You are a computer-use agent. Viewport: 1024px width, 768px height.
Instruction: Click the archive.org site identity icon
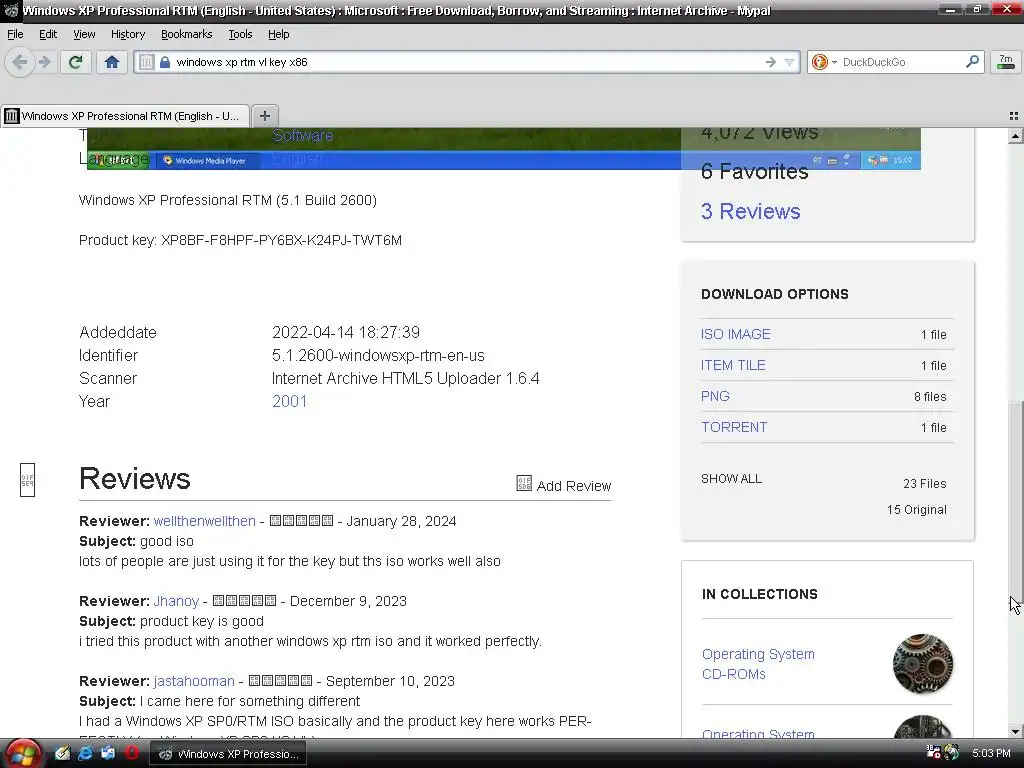(146, 62)
